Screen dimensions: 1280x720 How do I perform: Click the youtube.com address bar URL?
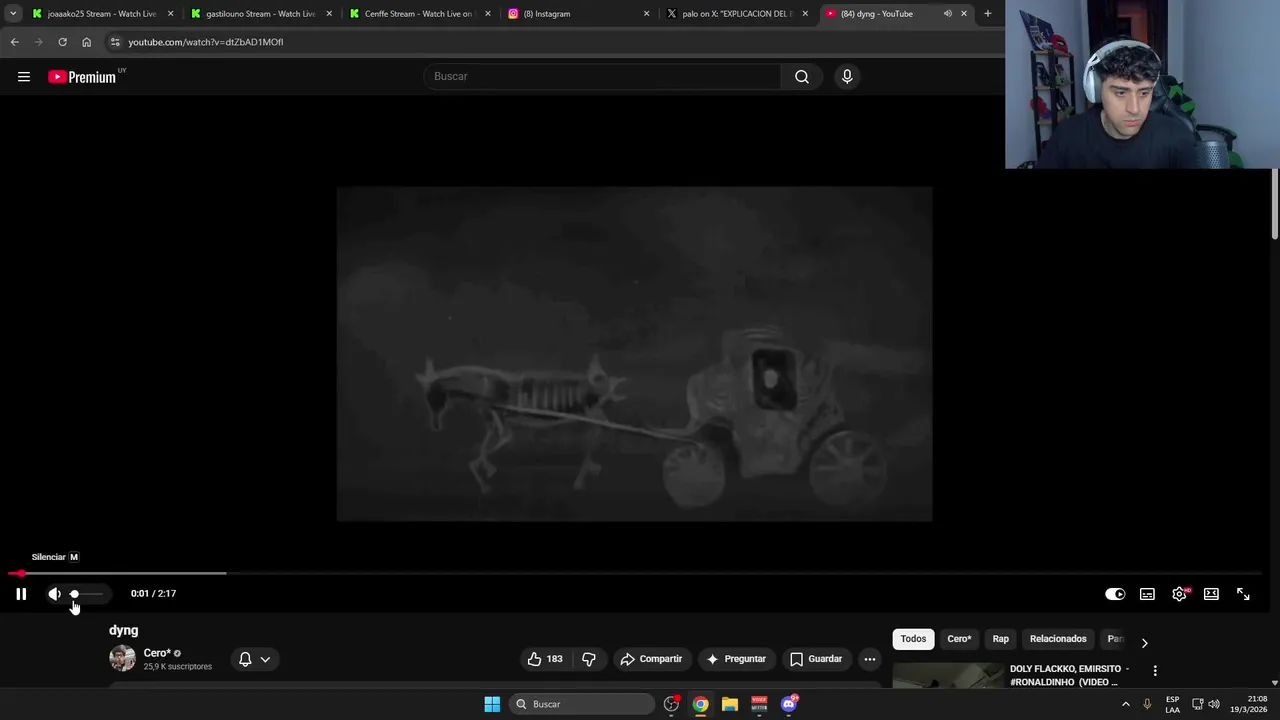click(205, 42)
